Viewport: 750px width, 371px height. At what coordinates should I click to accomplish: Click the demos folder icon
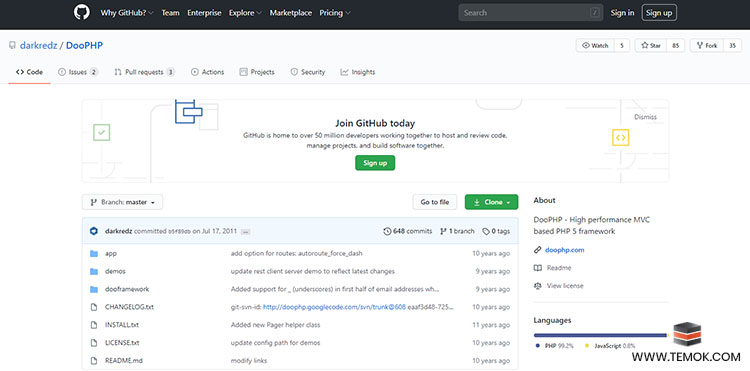[x=94, y=271]
